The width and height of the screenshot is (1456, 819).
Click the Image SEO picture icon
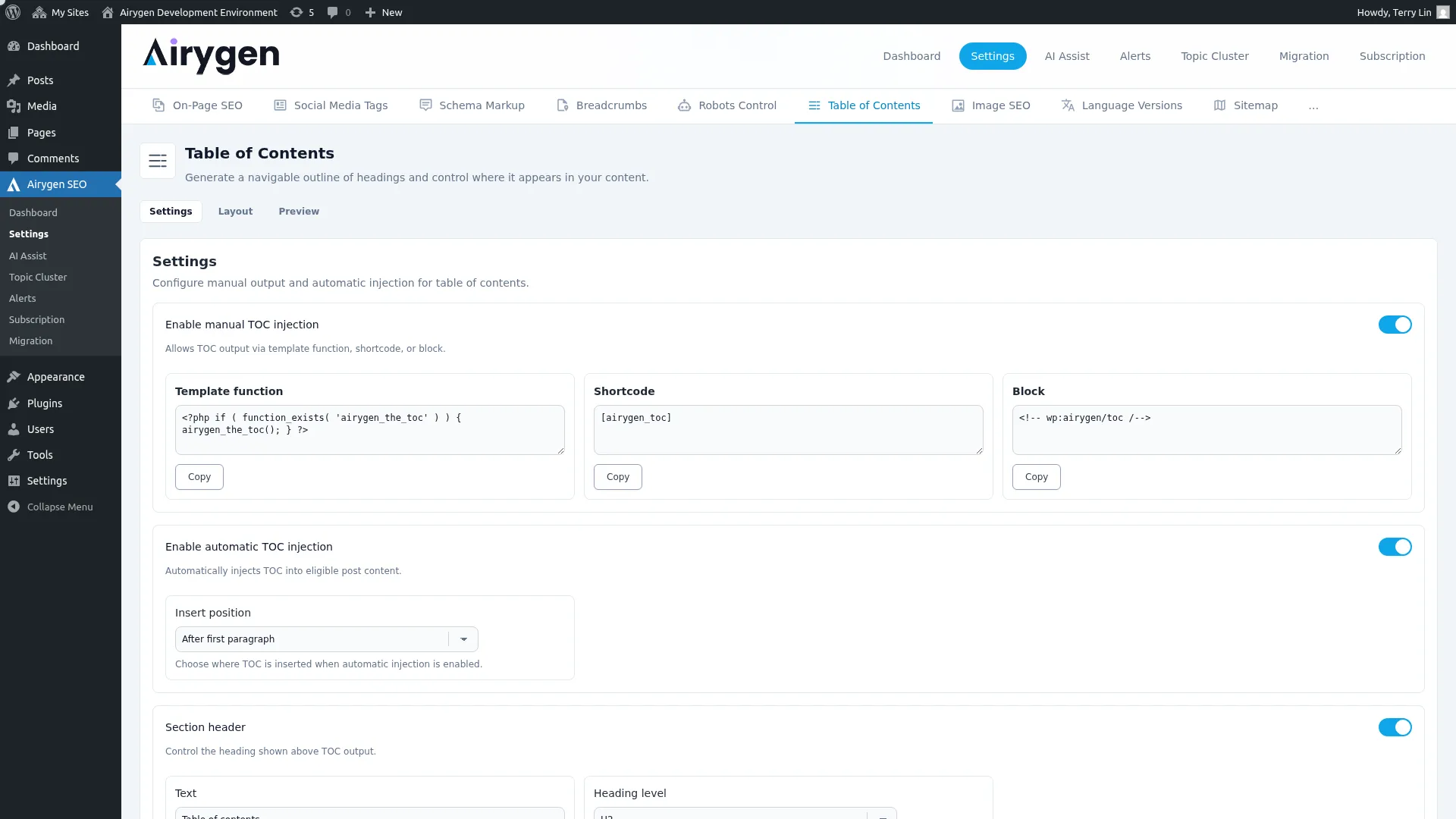958,105
